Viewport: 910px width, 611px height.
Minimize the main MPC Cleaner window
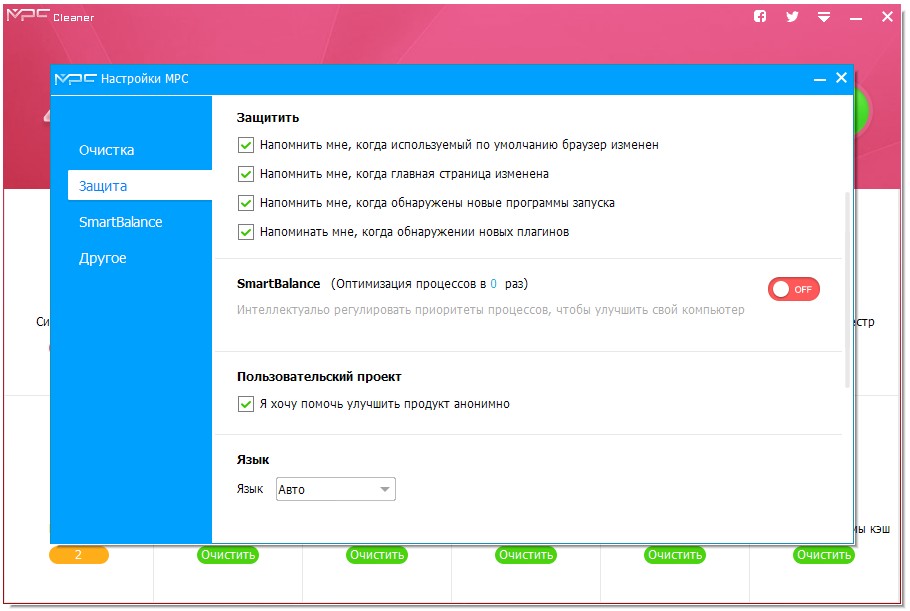[x=855, y=19]
